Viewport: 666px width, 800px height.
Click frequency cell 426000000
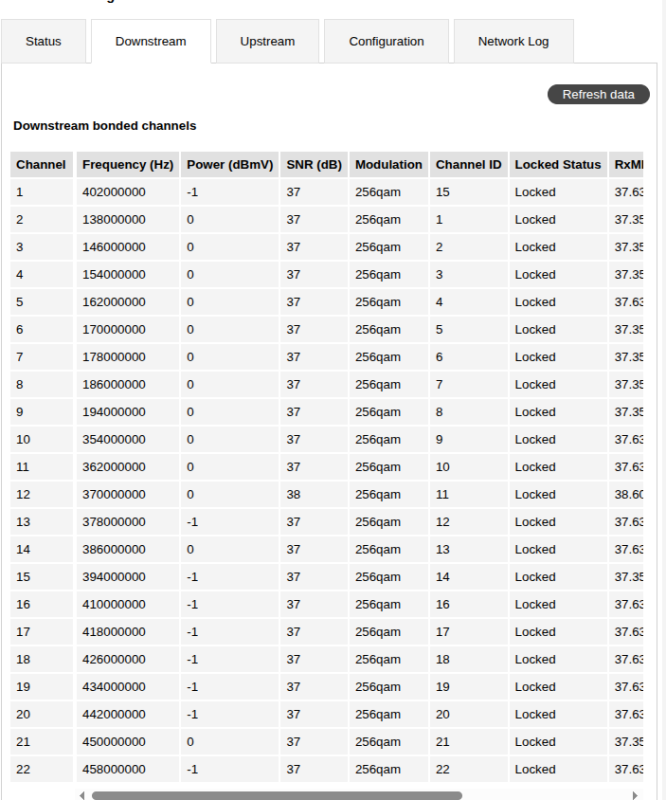pyautogui.click(x=128, y=660)
